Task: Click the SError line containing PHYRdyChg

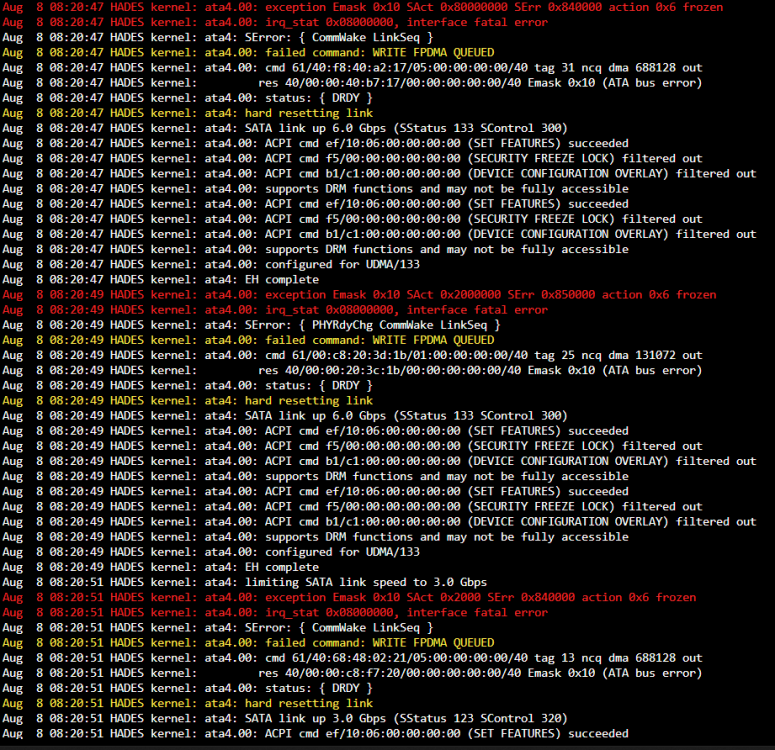Action: pos(252,325)
